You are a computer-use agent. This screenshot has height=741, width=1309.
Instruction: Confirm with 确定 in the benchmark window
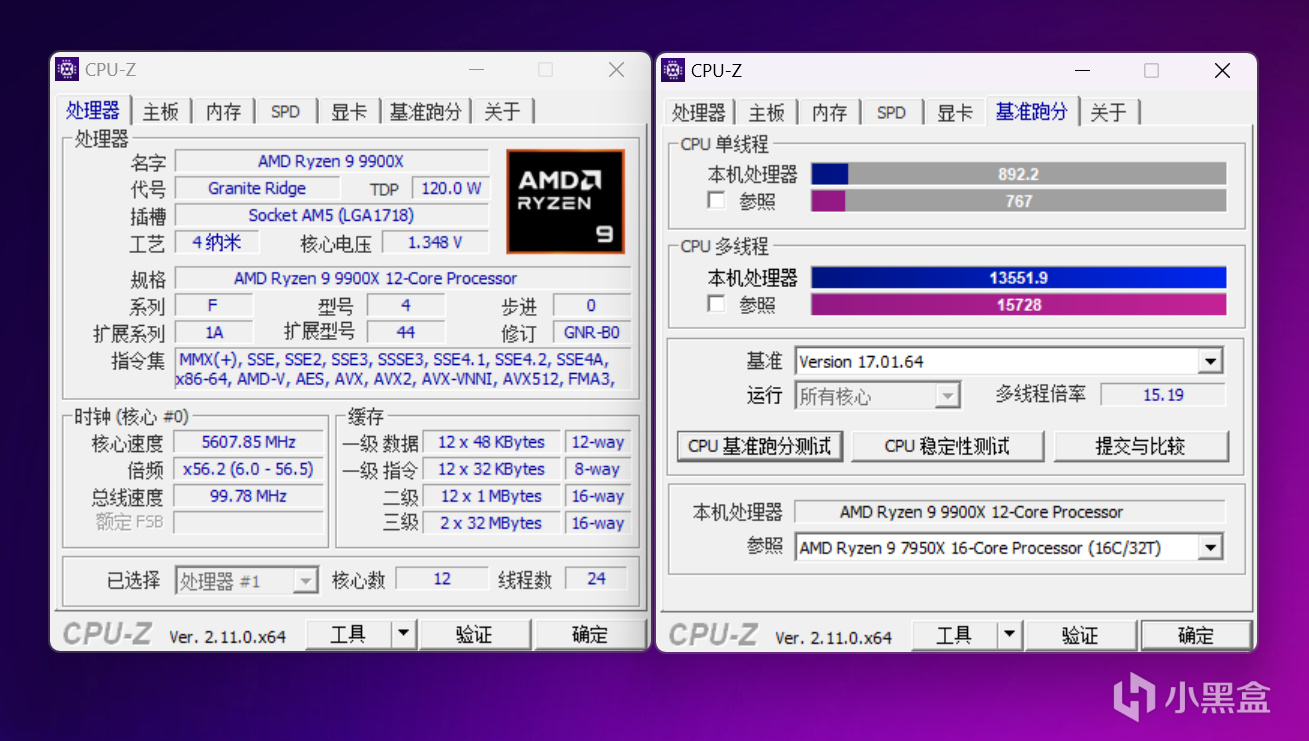(x=1196, y=634)
